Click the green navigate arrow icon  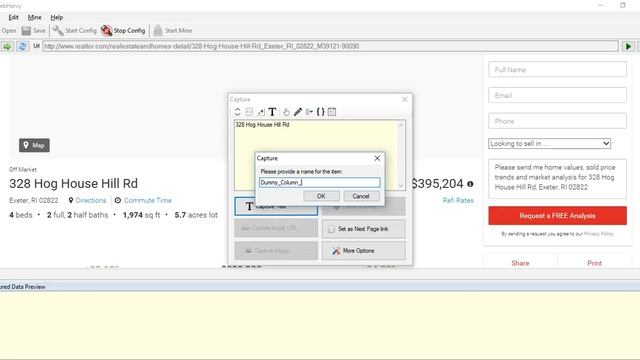7,47
